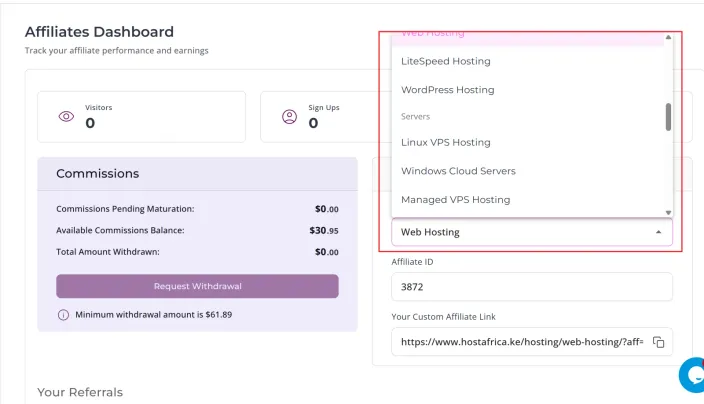Click the Sign Ups user icon

click(290, 117)
